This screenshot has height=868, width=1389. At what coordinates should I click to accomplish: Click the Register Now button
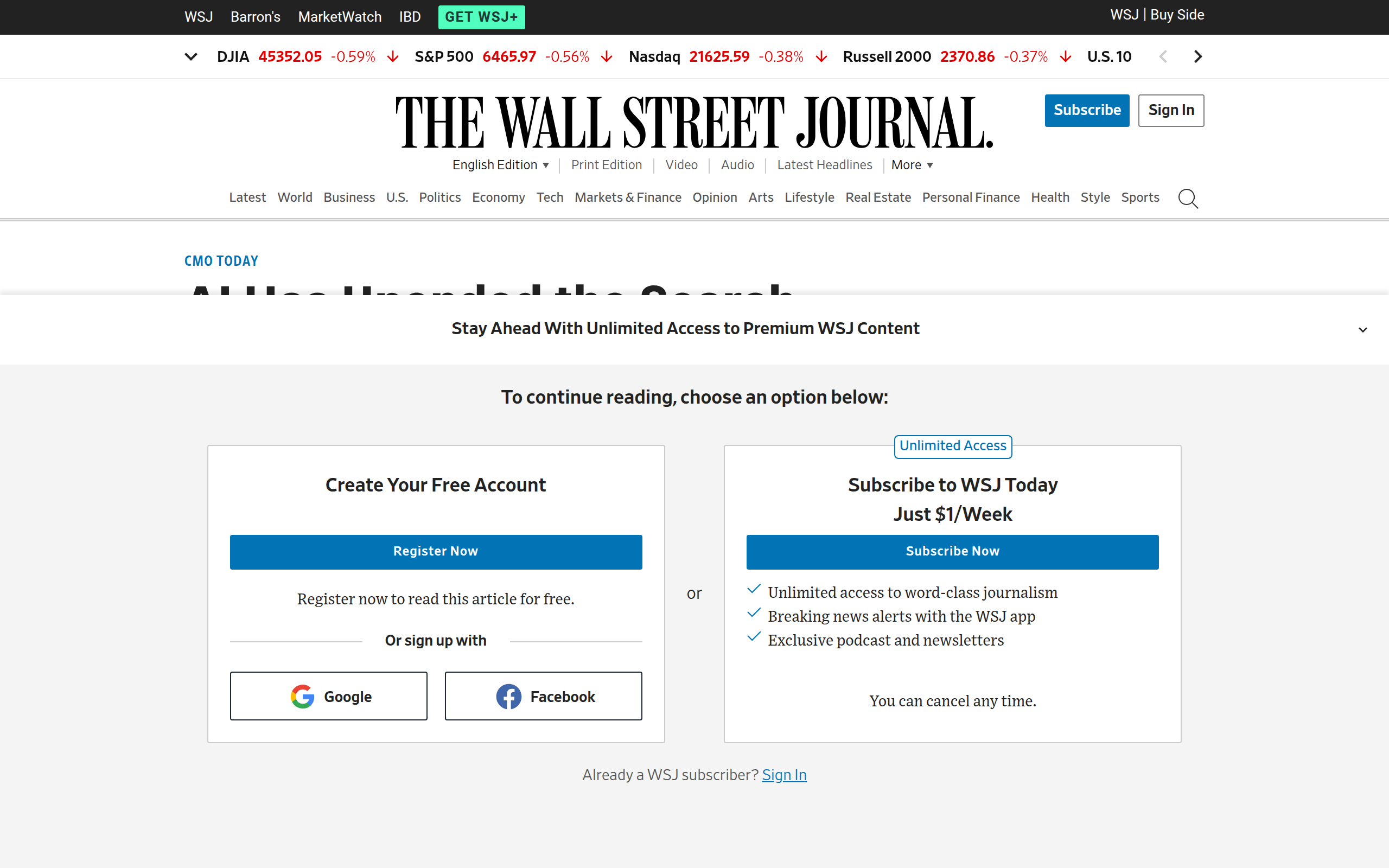pyautogui.click(x=436, y=552)
